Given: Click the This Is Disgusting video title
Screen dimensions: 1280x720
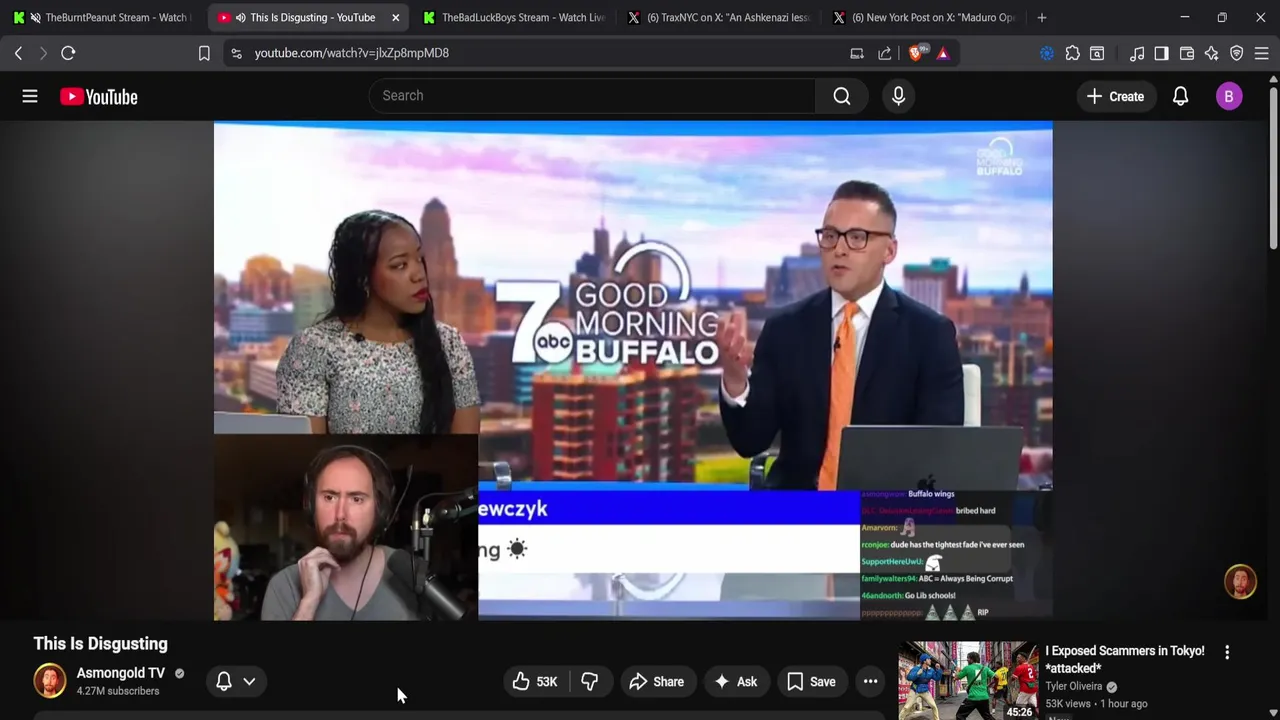Looking at the screenshot, I should [100, 644].
